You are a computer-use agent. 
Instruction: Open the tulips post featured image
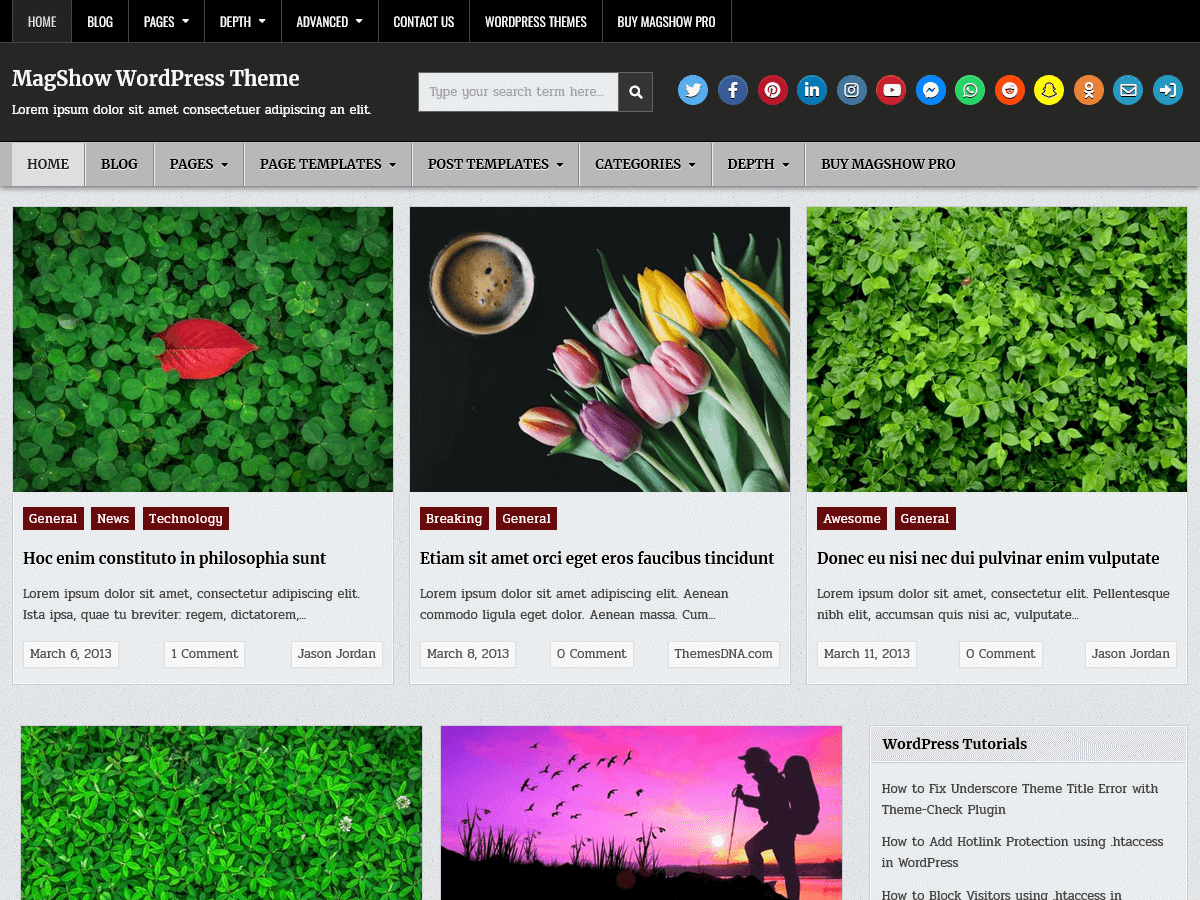tap(599, 349)
